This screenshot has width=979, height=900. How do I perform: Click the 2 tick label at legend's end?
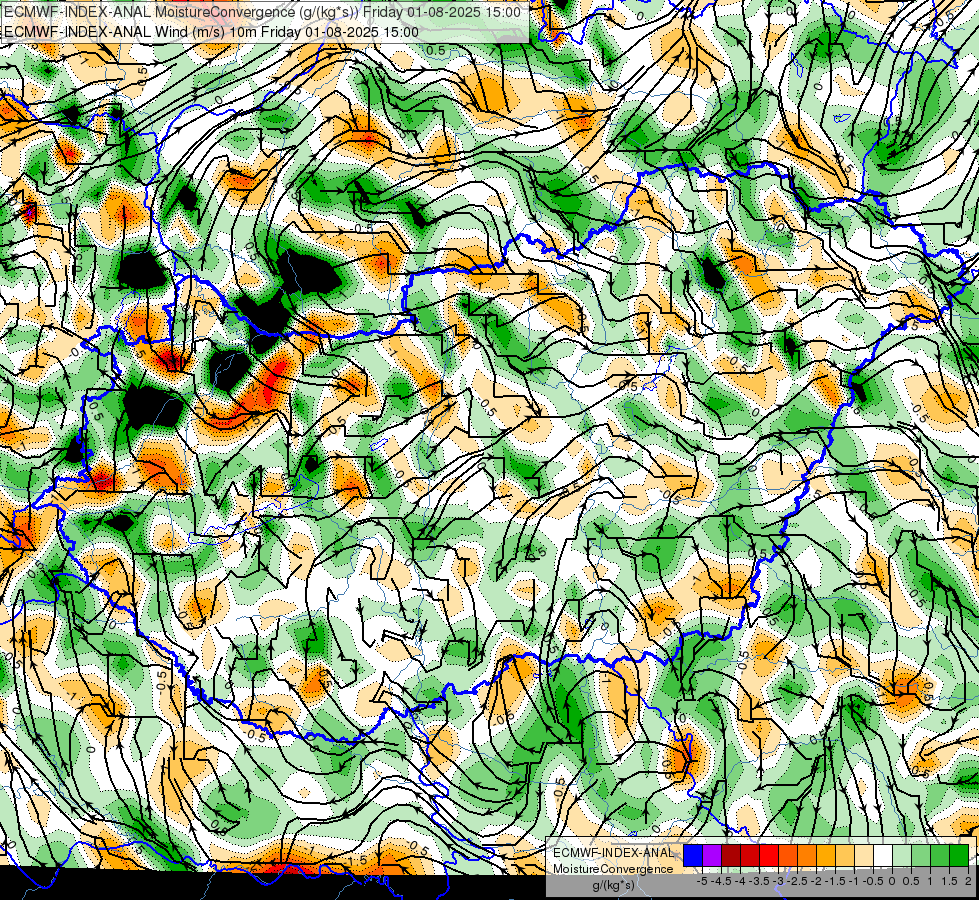(968, 881)
